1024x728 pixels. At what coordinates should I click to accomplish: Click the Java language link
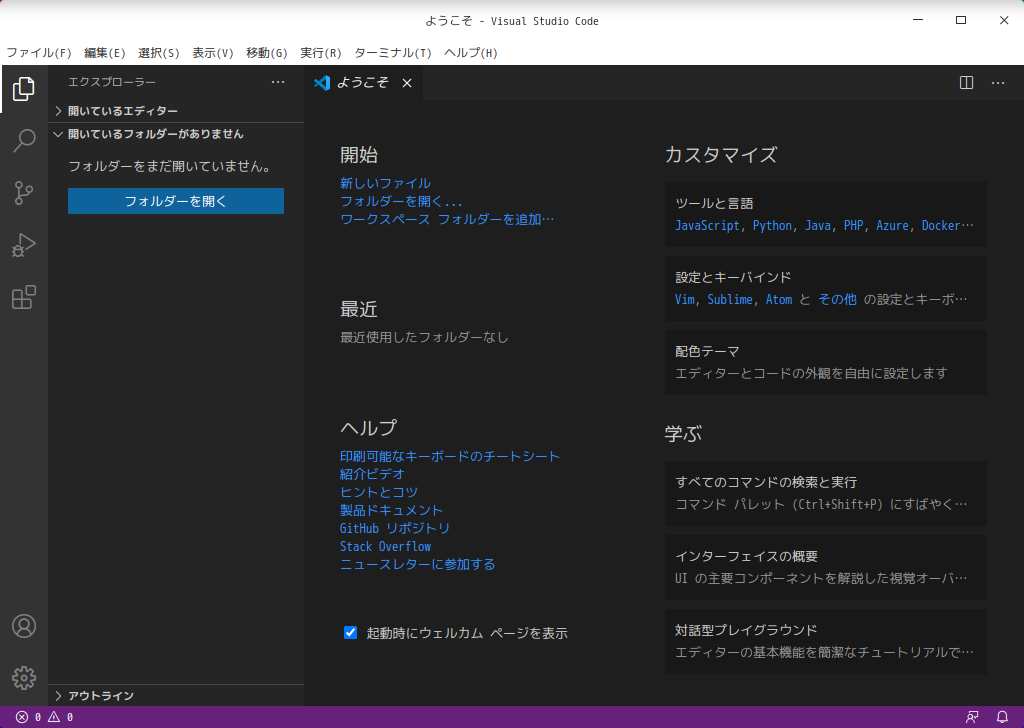[818, 226]
